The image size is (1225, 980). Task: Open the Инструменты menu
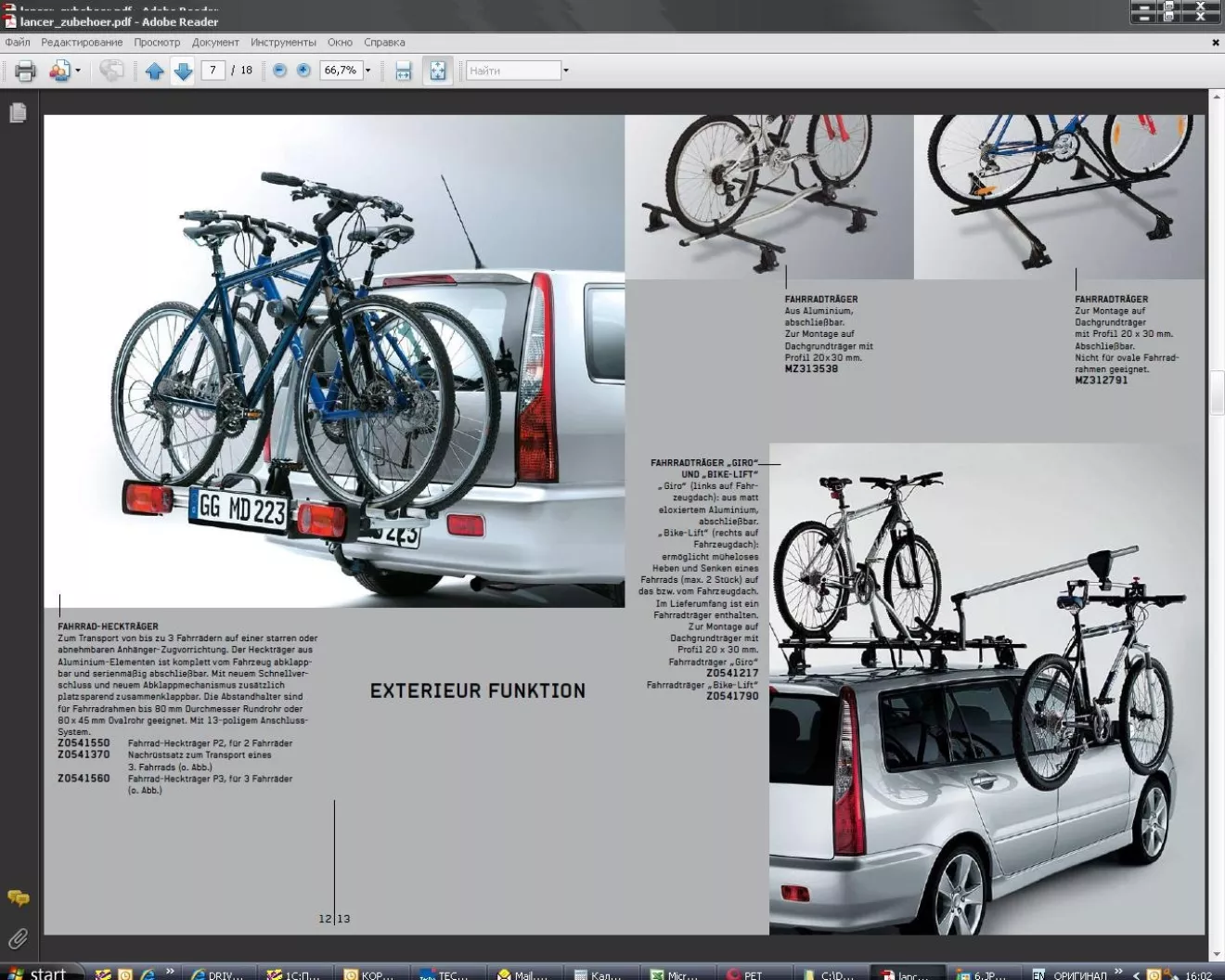coord(283,43)
